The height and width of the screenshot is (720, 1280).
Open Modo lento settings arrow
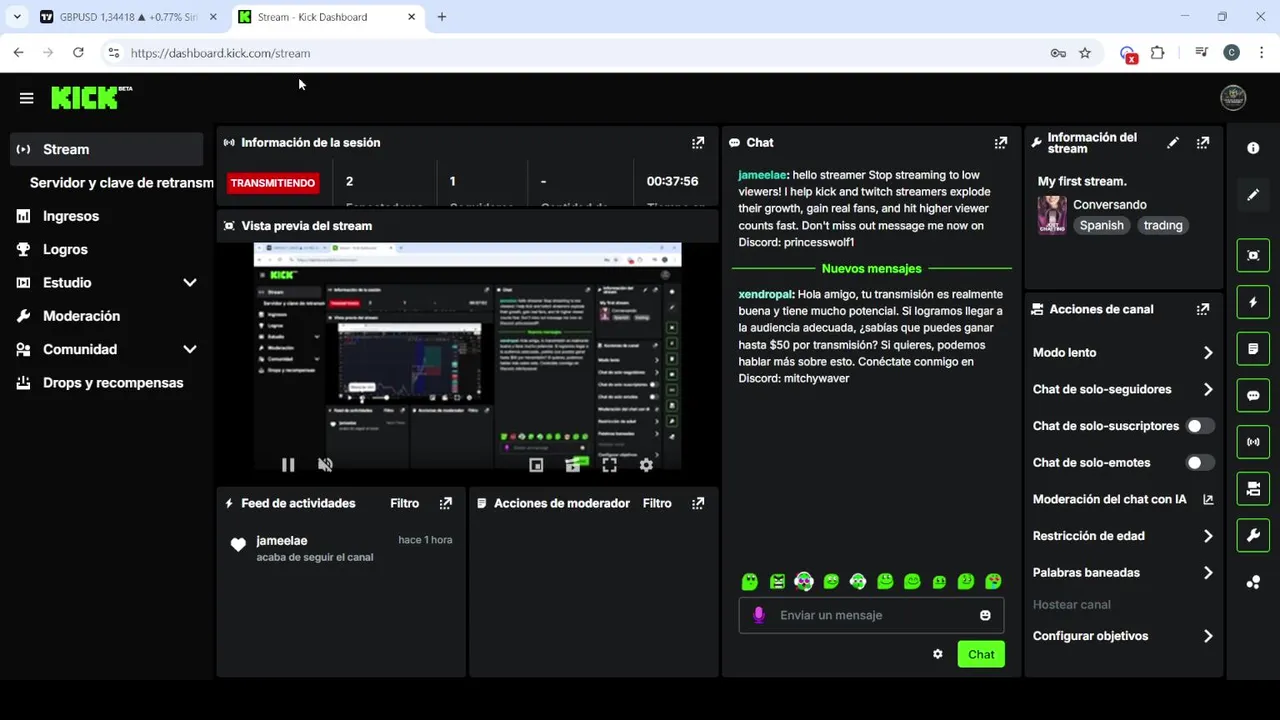tap(1208, 353)
